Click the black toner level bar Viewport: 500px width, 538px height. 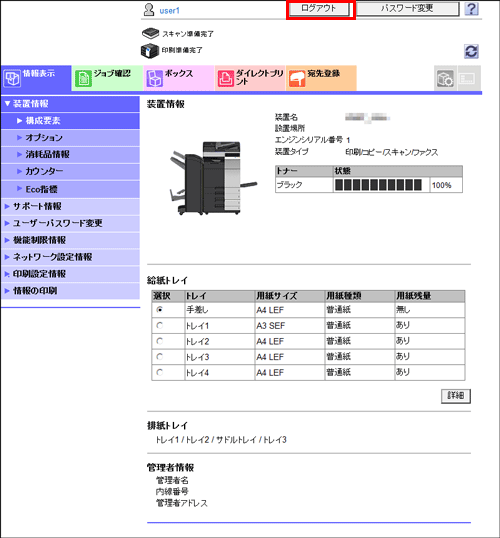tap(378, 185)
